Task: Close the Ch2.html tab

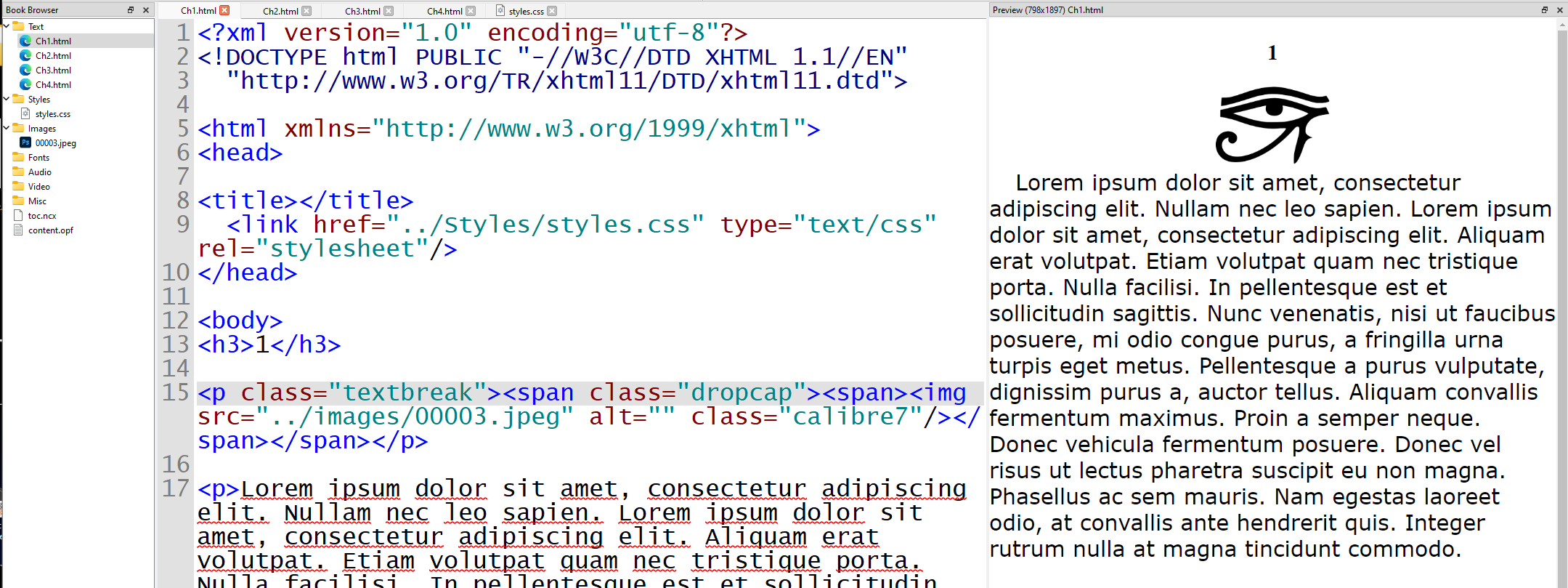Action: [306, 11]
